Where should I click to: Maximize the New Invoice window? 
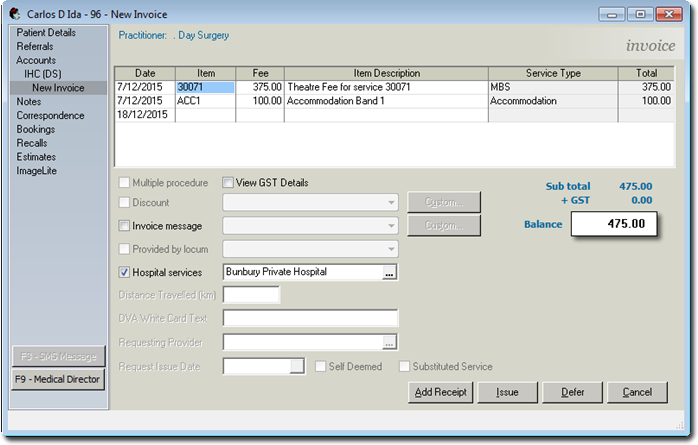pyautogui.click(x=640, y=15)
